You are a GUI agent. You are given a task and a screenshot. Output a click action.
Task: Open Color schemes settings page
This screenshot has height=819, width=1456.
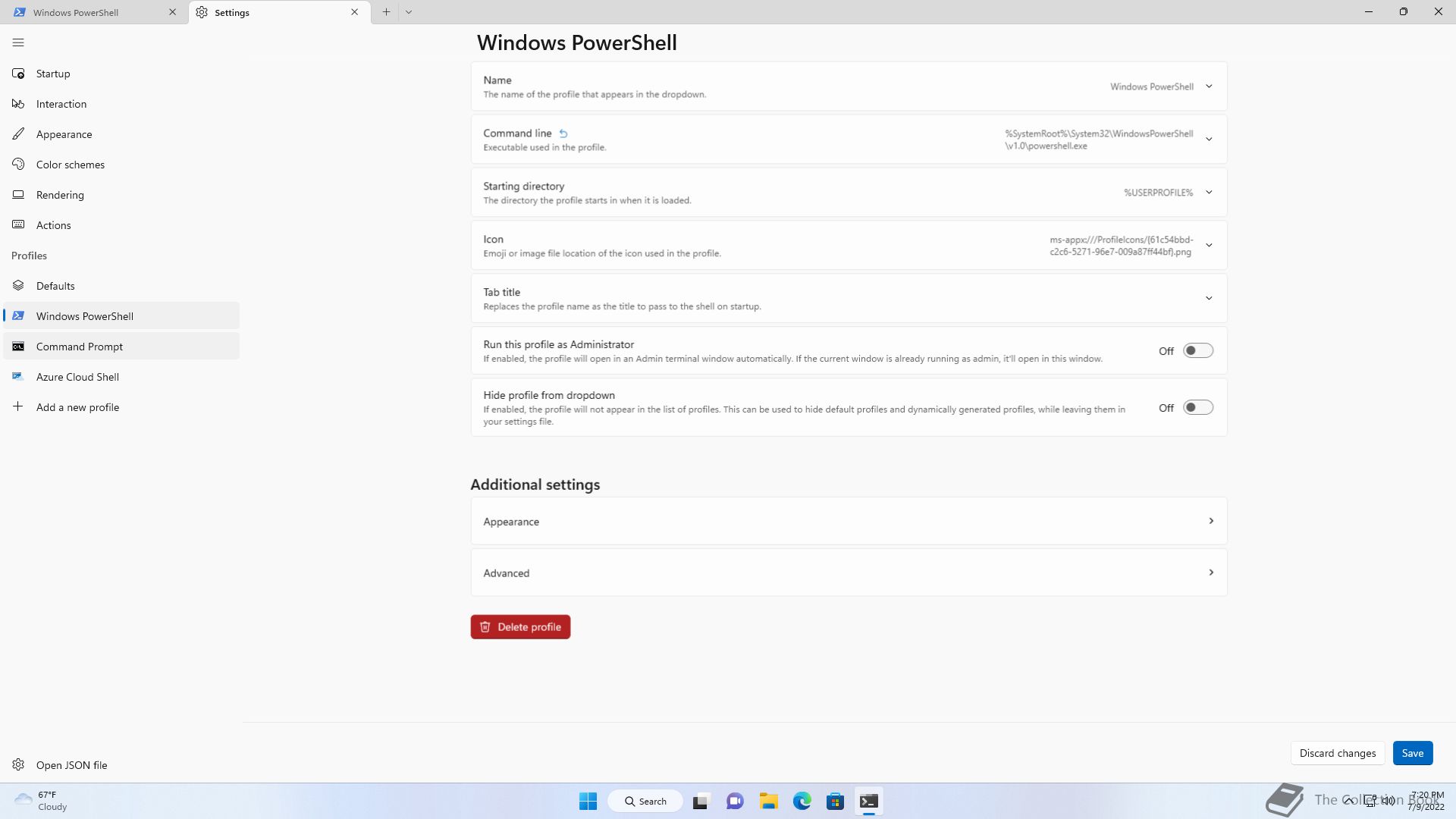point(121,165)
